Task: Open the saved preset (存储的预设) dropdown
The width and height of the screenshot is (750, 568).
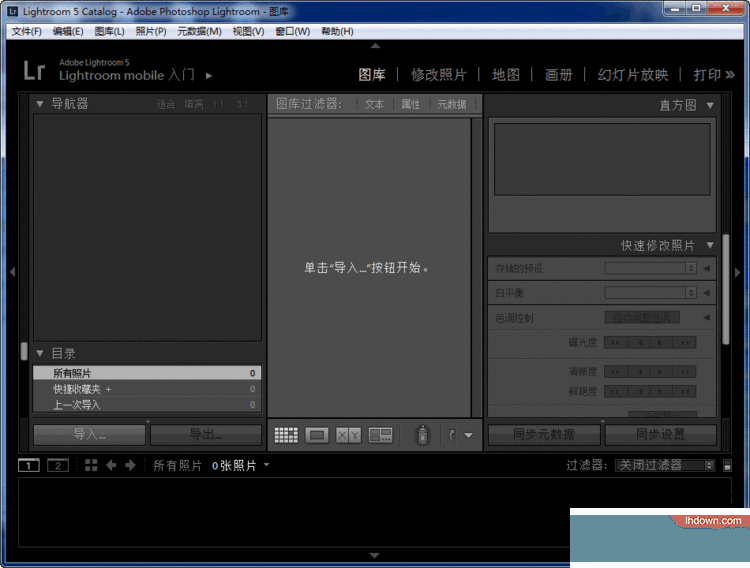Action: point(651,268)
